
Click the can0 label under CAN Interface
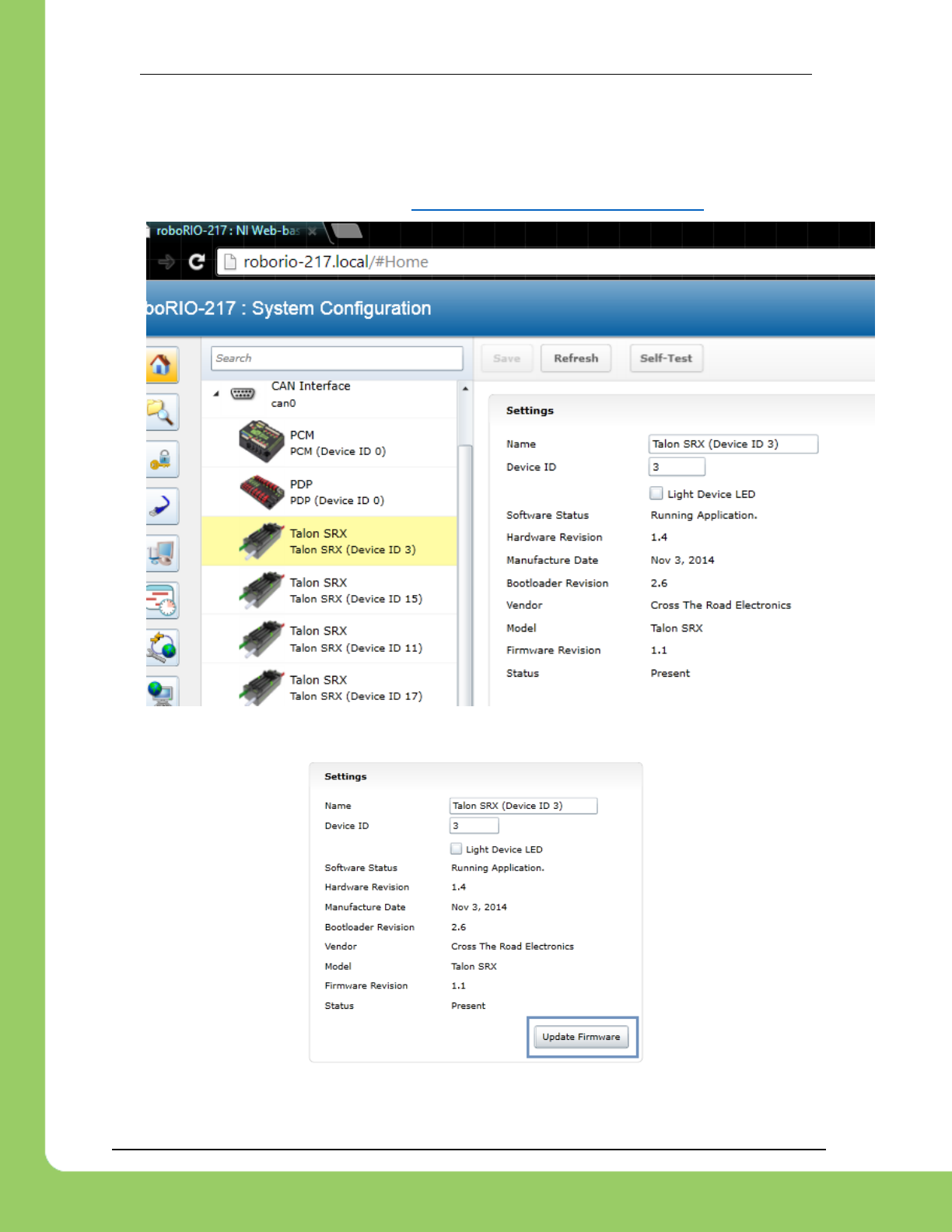click(283, 404)
